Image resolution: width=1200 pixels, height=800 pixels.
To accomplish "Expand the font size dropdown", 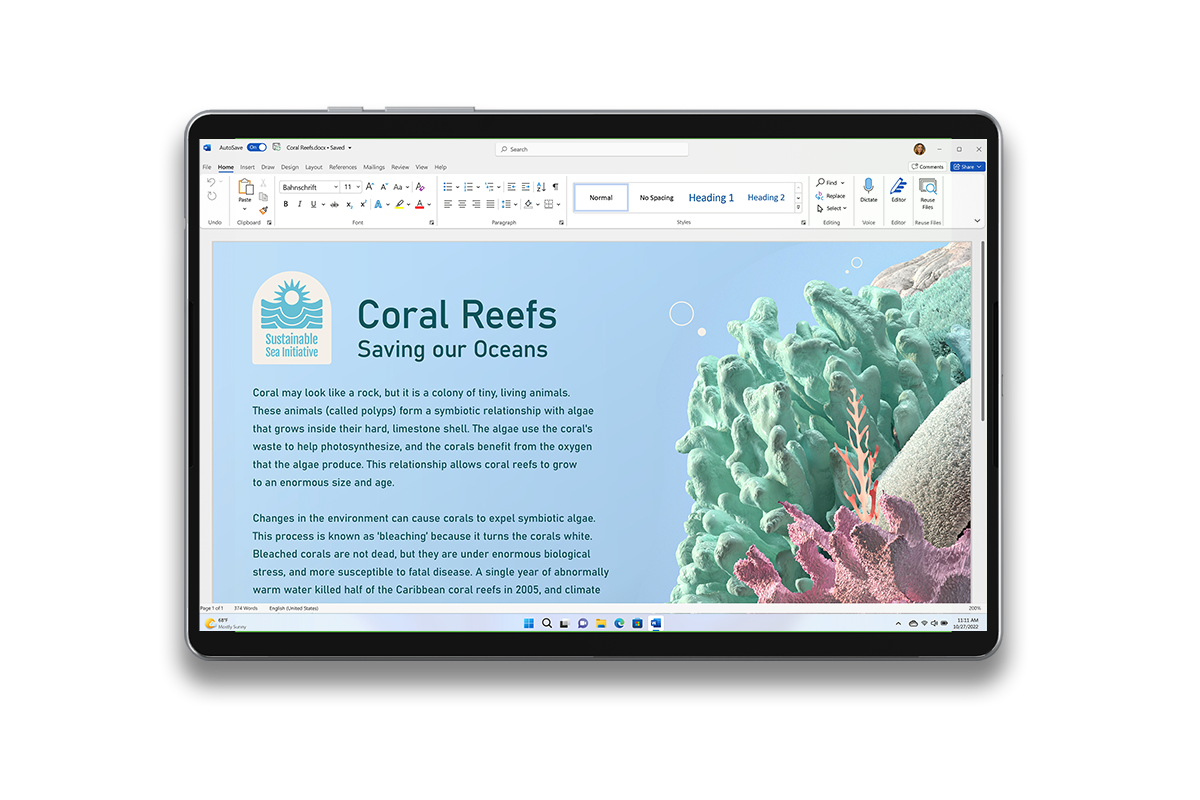I will [358, 187].
